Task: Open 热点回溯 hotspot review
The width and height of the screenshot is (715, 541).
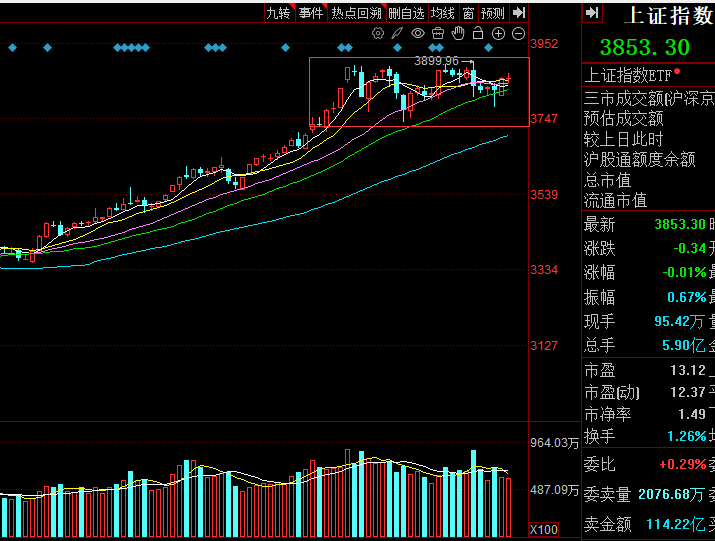Action: tap(357, 13)
